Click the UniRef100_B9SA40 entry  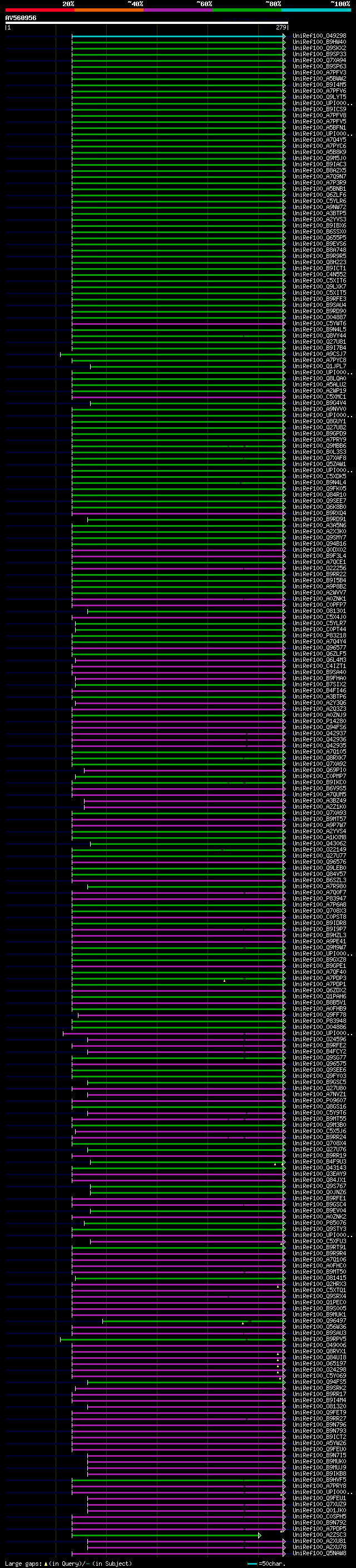319,672
